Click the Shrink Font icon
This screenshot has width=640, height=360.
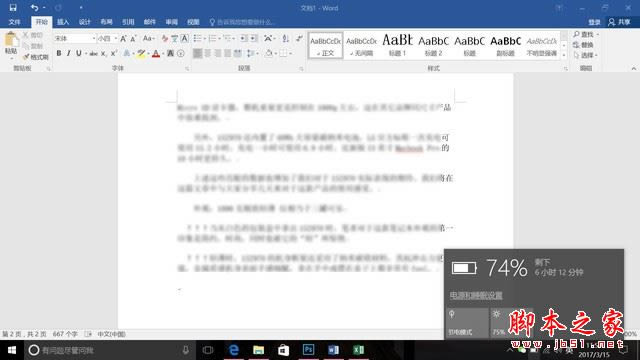133,38
